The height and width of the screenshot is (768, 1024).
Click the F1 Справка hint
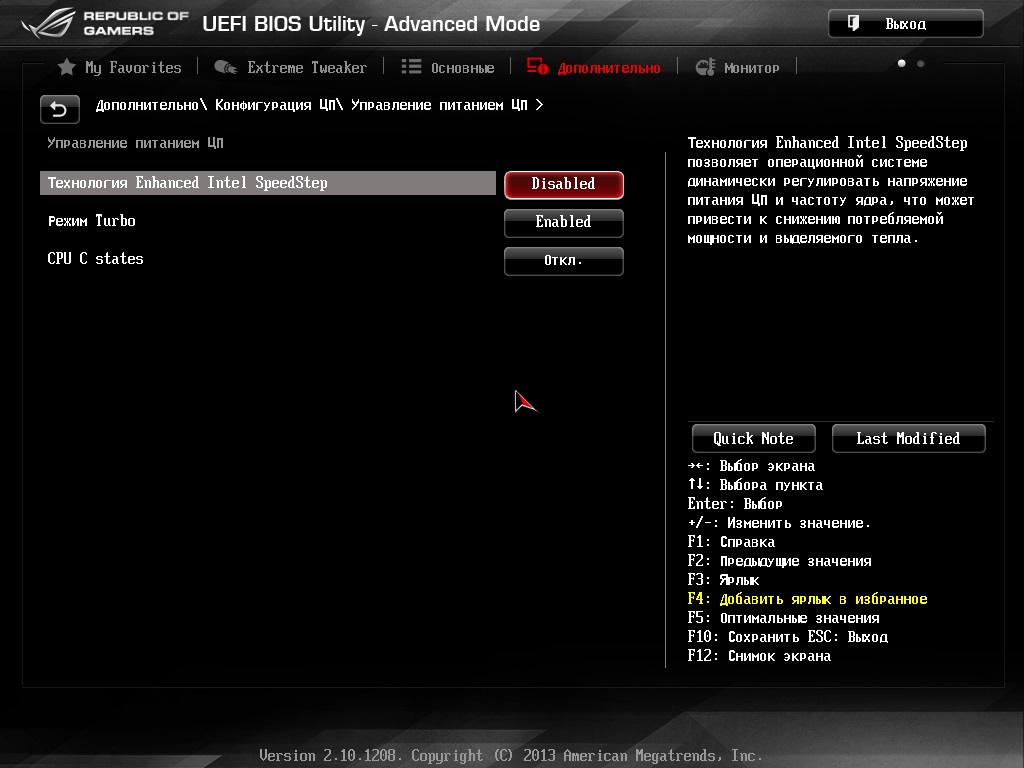pos(731,542)
